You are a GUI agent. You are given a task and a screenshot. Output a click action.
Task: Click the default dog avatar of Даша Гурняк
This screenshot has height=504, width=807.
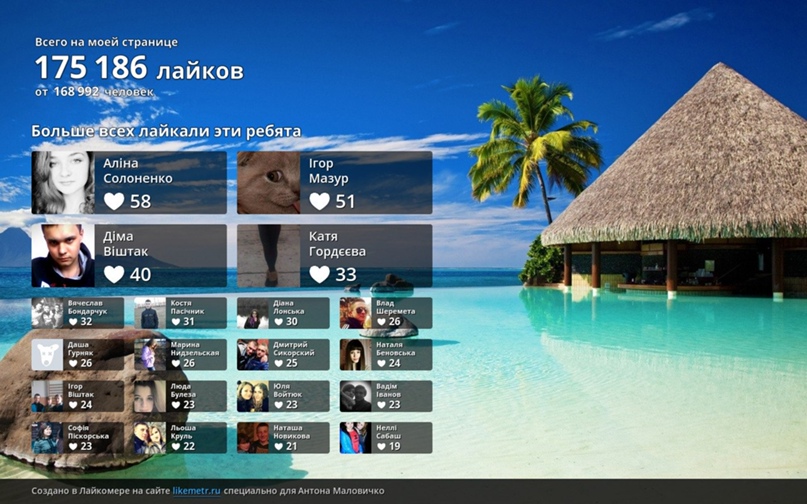point(47,355)
